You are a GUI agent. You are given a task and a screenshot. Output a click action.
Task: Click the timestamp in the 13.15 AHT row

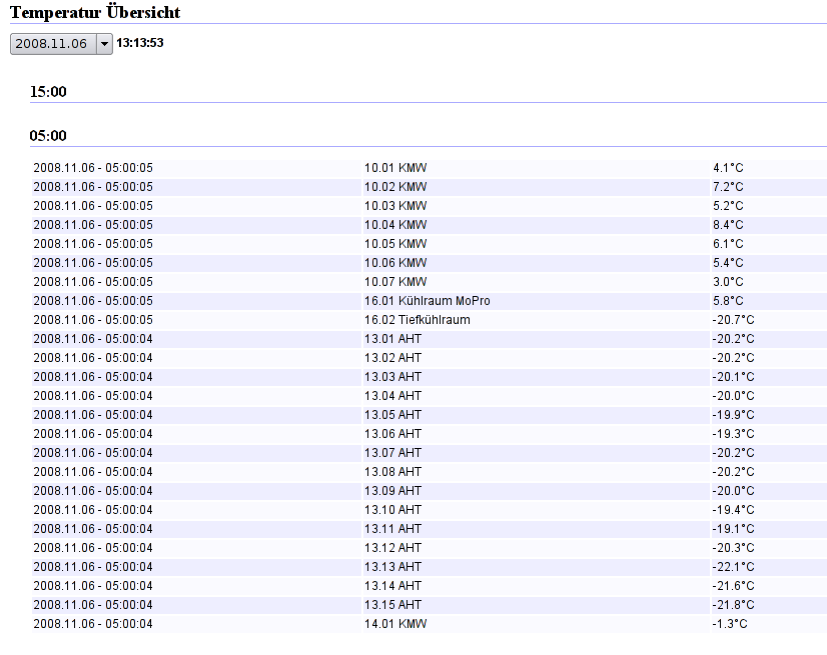pyautogui.click(x=93, y=604)
